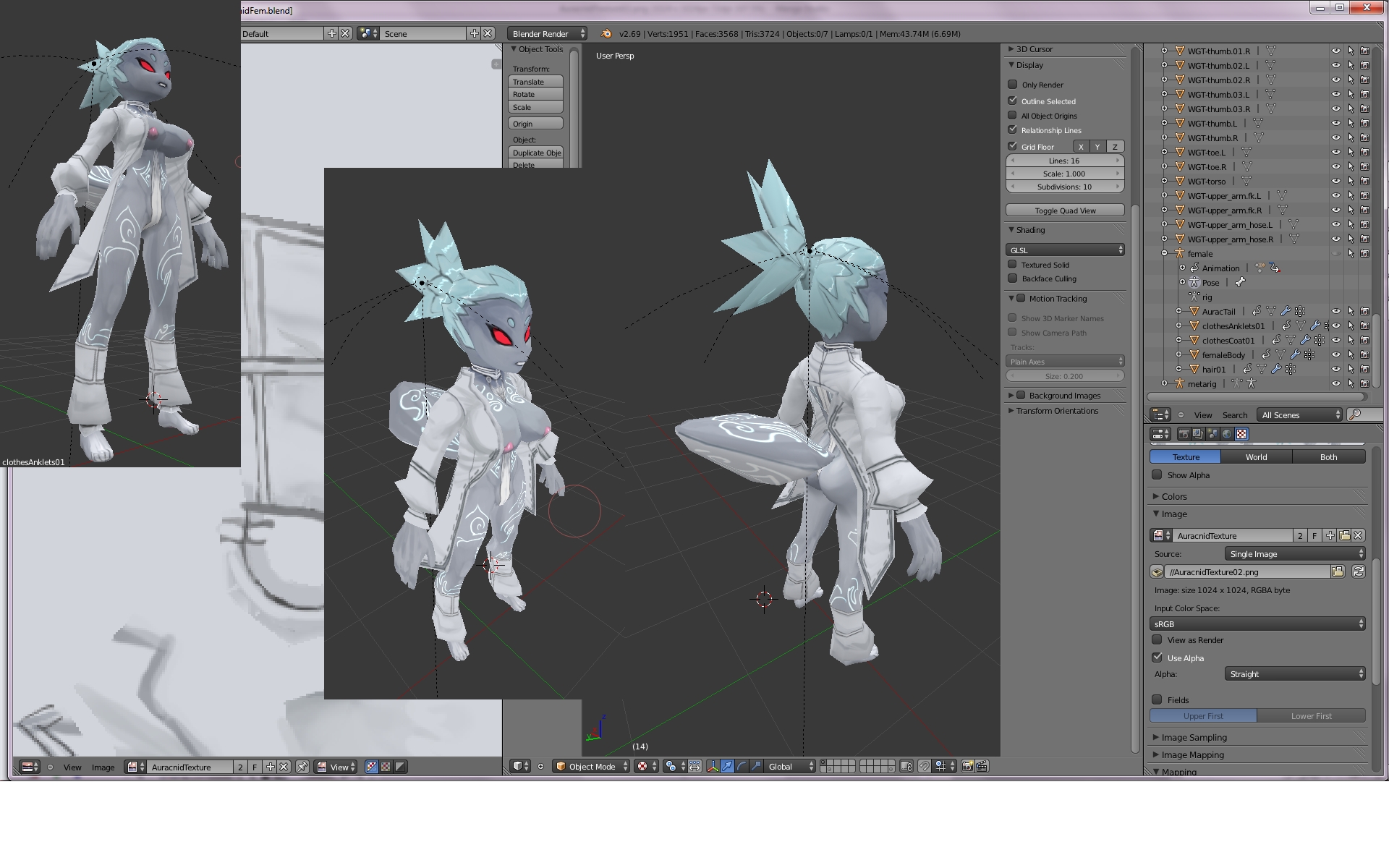Open the World properties tab icon
Image resolution: width=1389 pixels, height=868 pixels.
click(1227, 434)
